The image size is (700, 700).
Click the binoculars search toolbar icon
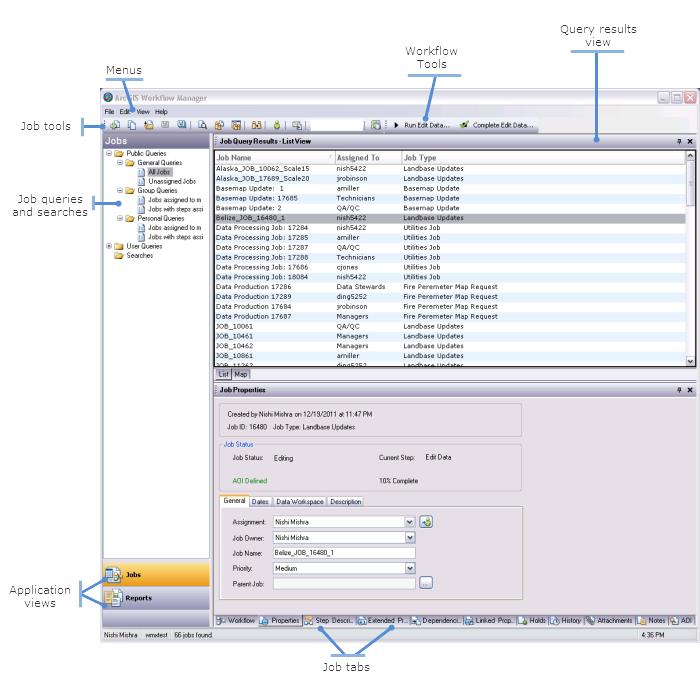coord(257,125)
